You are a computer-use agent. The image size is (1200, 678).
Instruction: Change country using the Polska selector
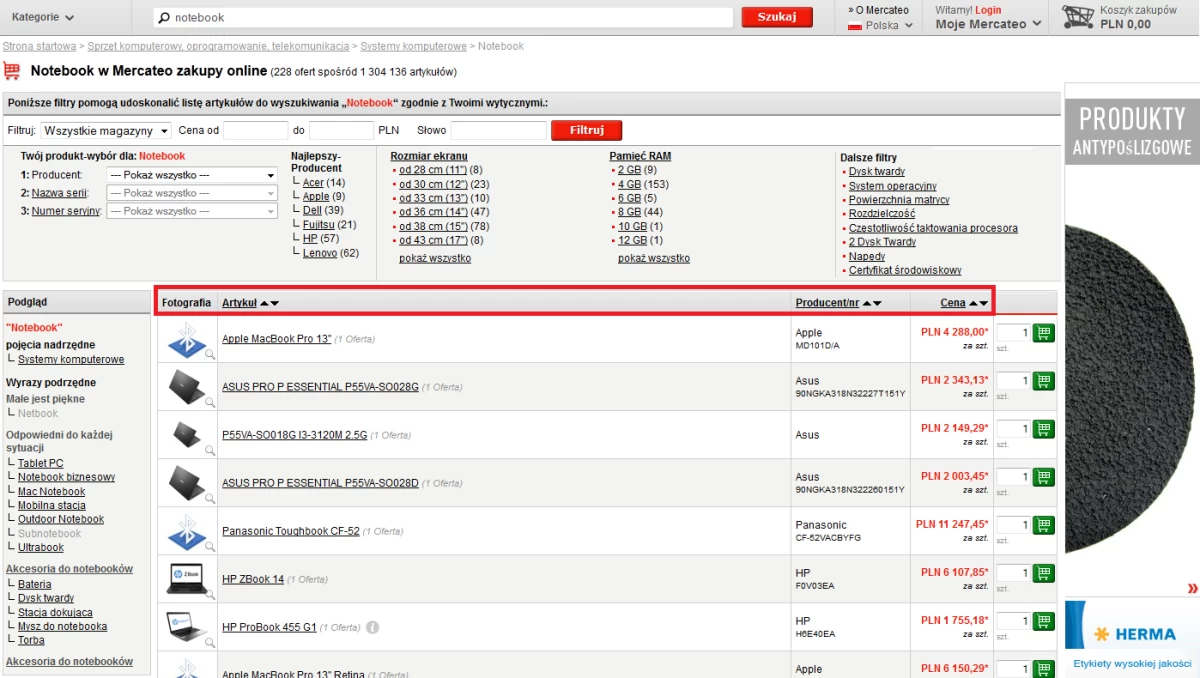[x=880, y=26]
